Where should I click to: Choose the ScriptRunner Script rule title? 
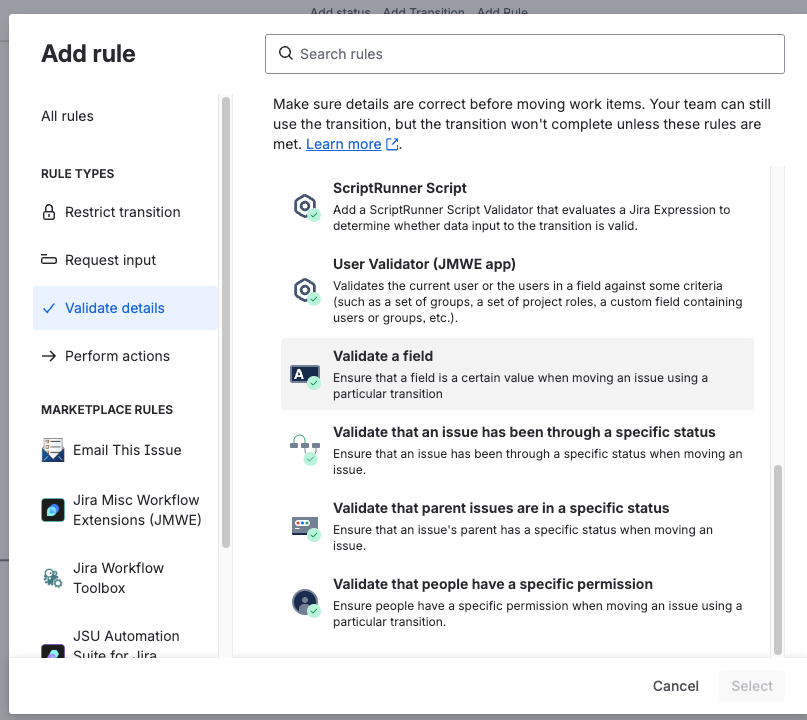(399, 188)
